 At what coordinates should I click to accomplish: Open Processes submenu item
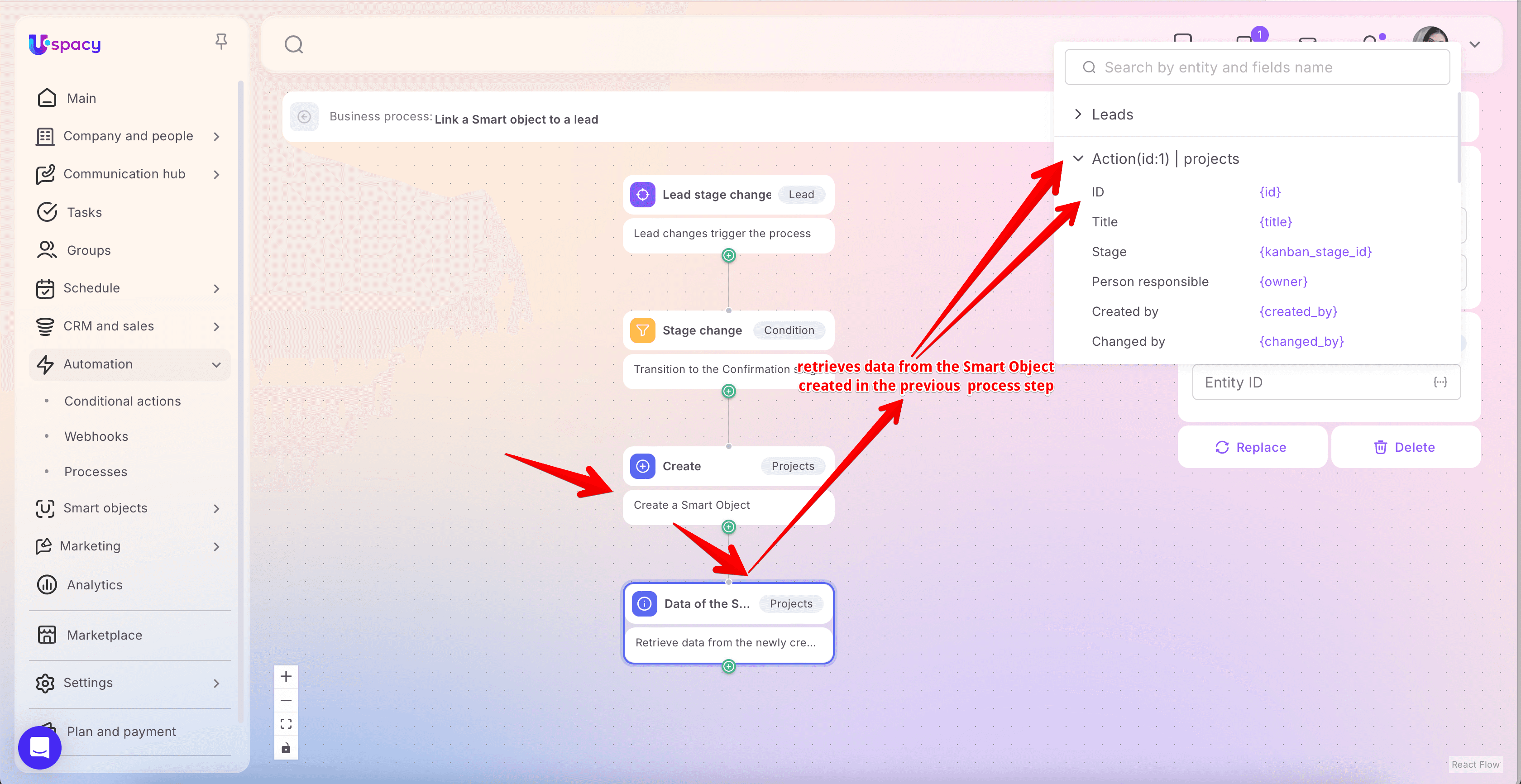tap(96, 472)
